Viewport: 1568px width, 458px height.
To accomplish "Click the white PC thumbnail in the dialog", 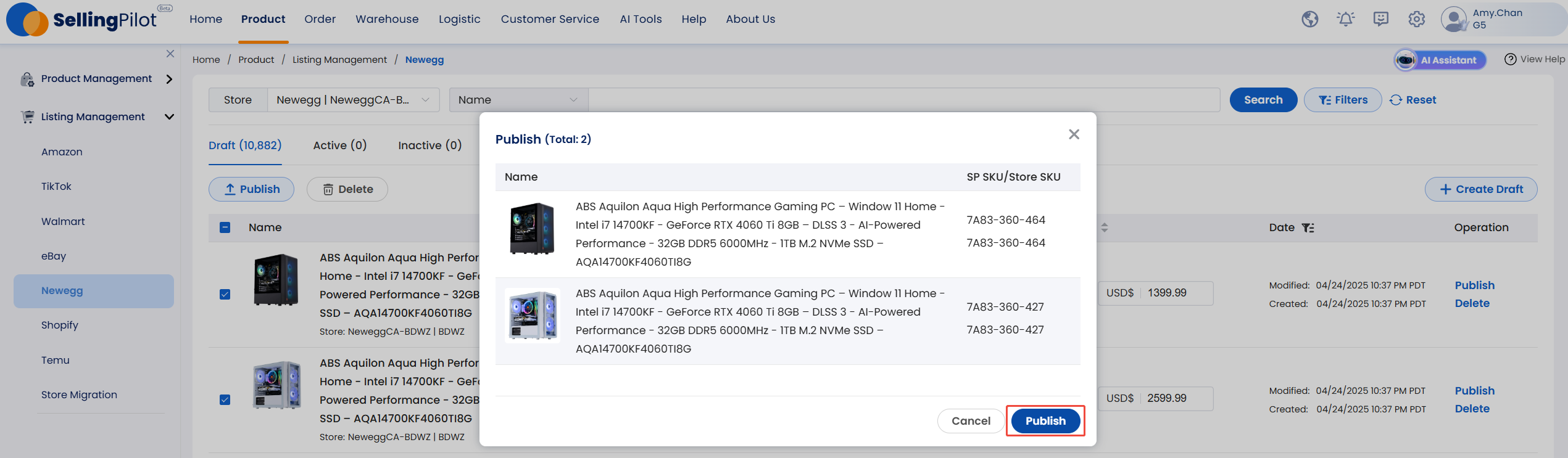I will pos(532,316).
